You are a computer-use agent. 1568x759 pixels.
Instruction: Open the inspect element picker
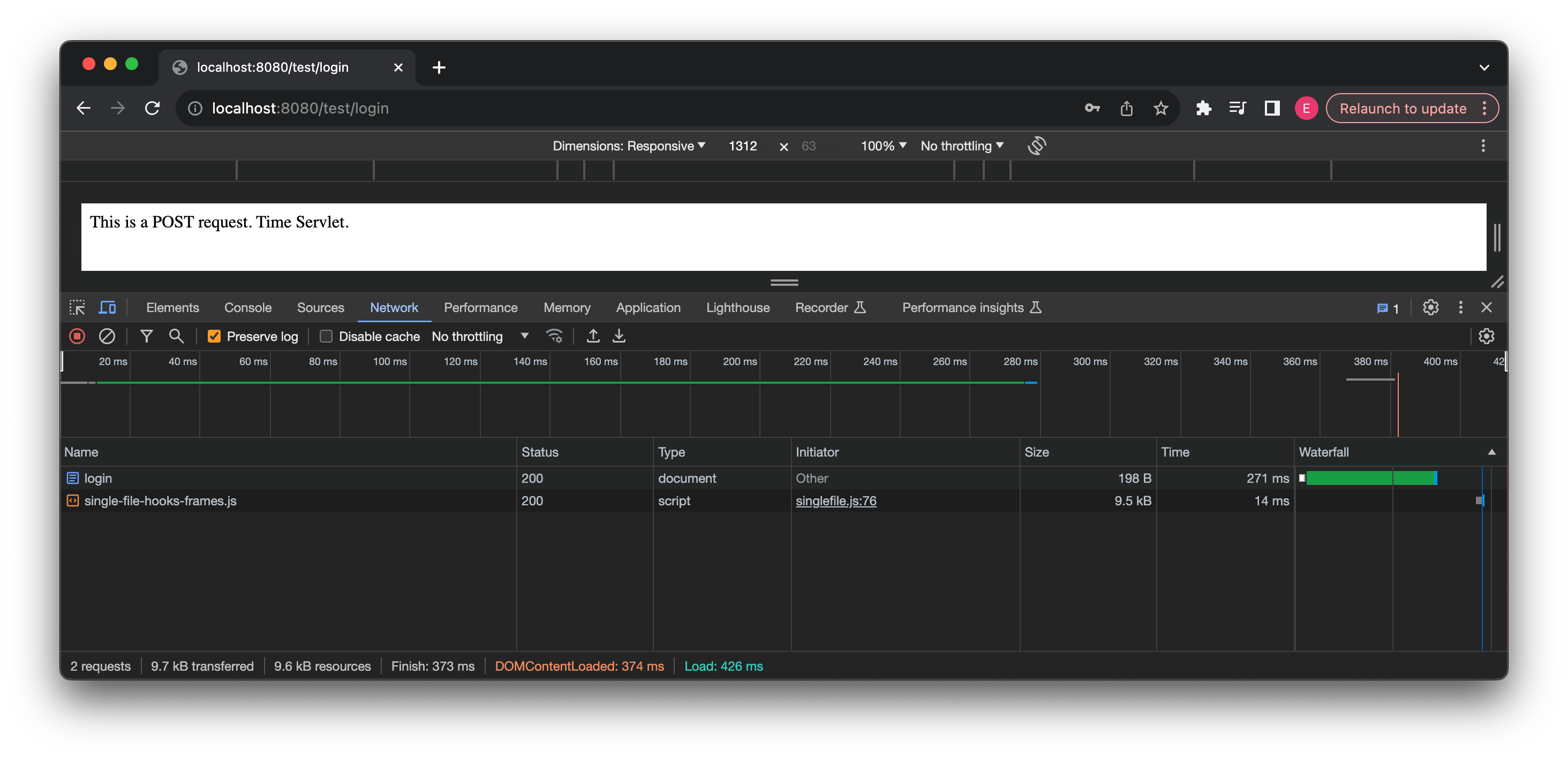point(77,307)
